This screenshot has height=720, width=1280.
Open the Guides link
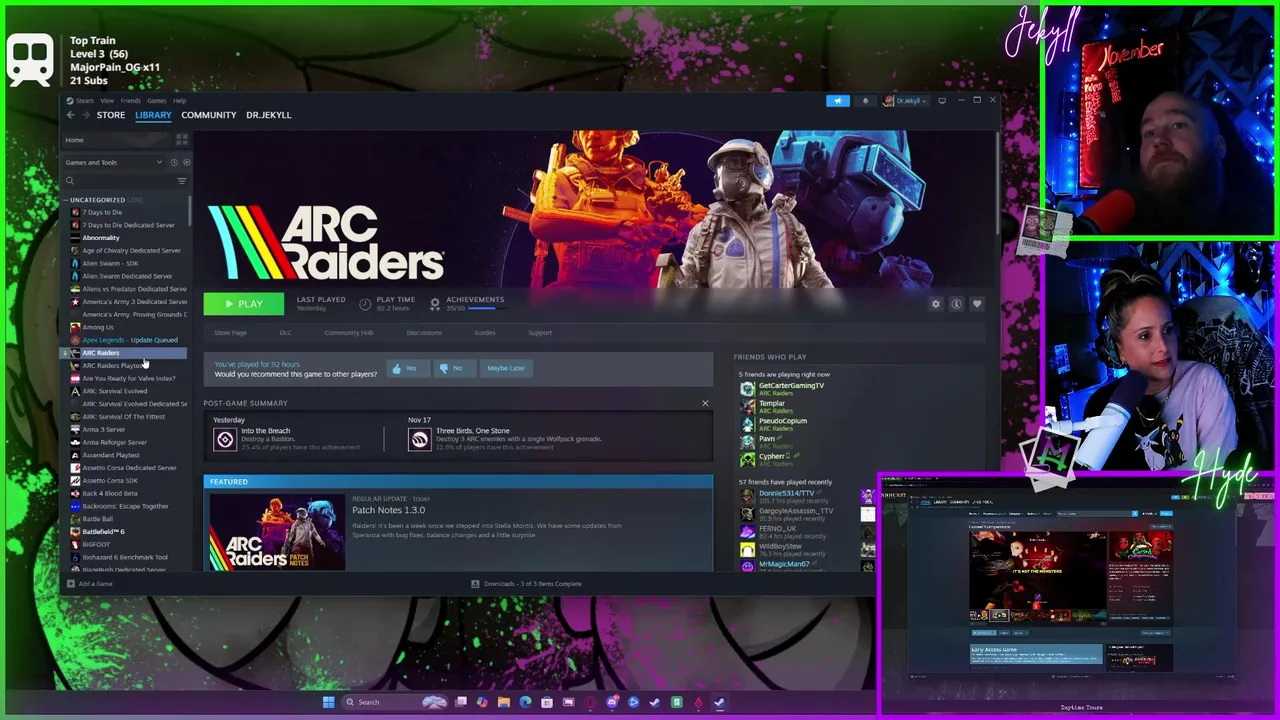coord(485,333)
